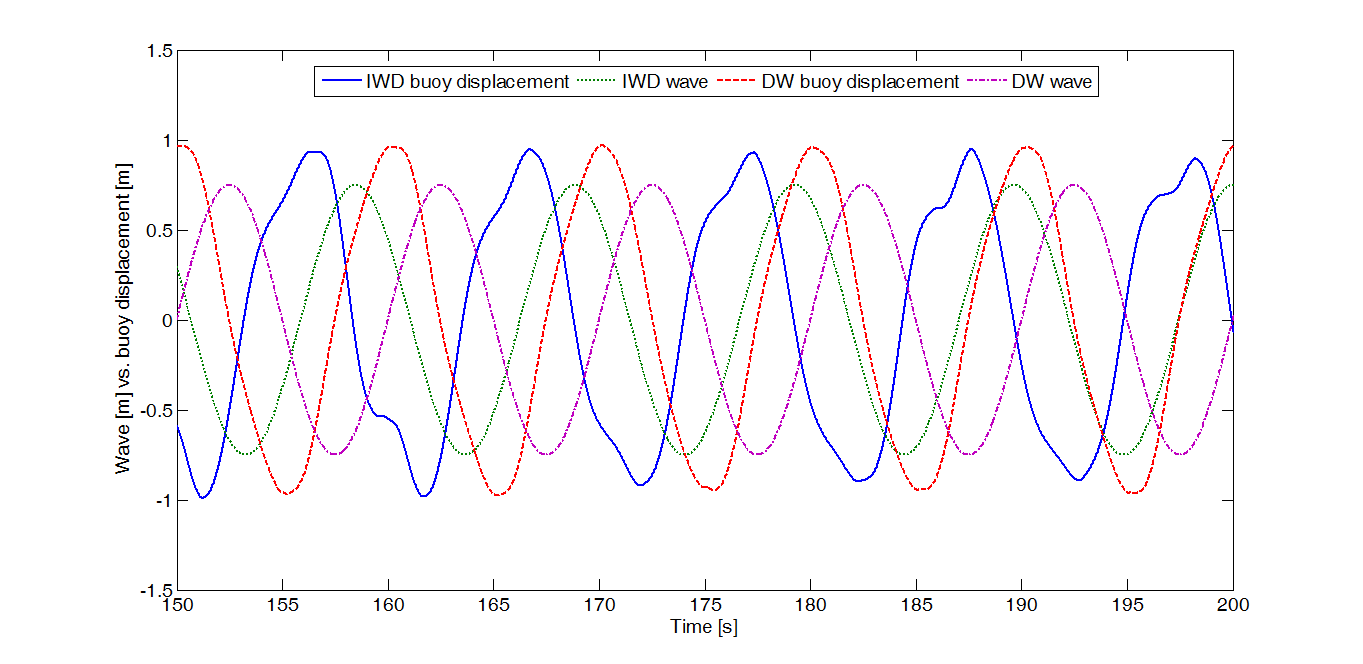Select the magenta dash-dot line sample in legend

[987, 82]
